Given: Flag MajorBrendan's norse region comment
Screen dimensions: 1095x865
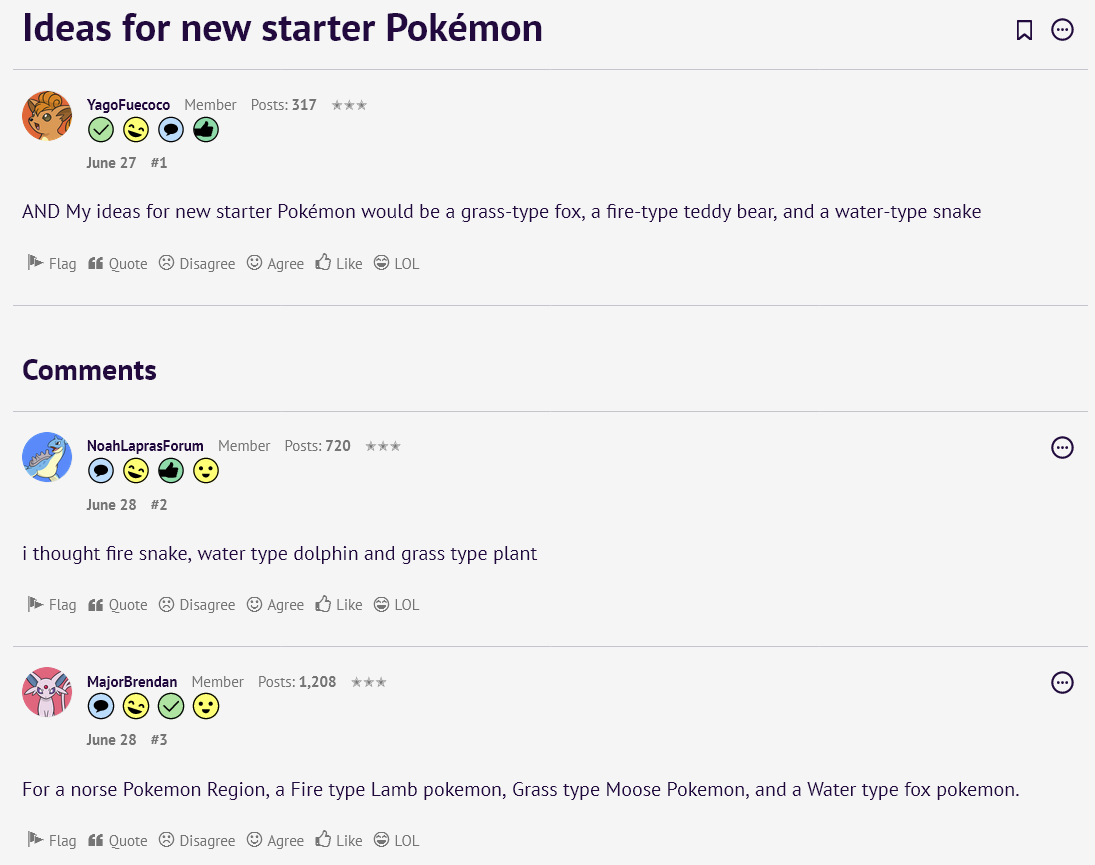Looking at the screenshot, I should pyautogui.click(x=52, y=841).
